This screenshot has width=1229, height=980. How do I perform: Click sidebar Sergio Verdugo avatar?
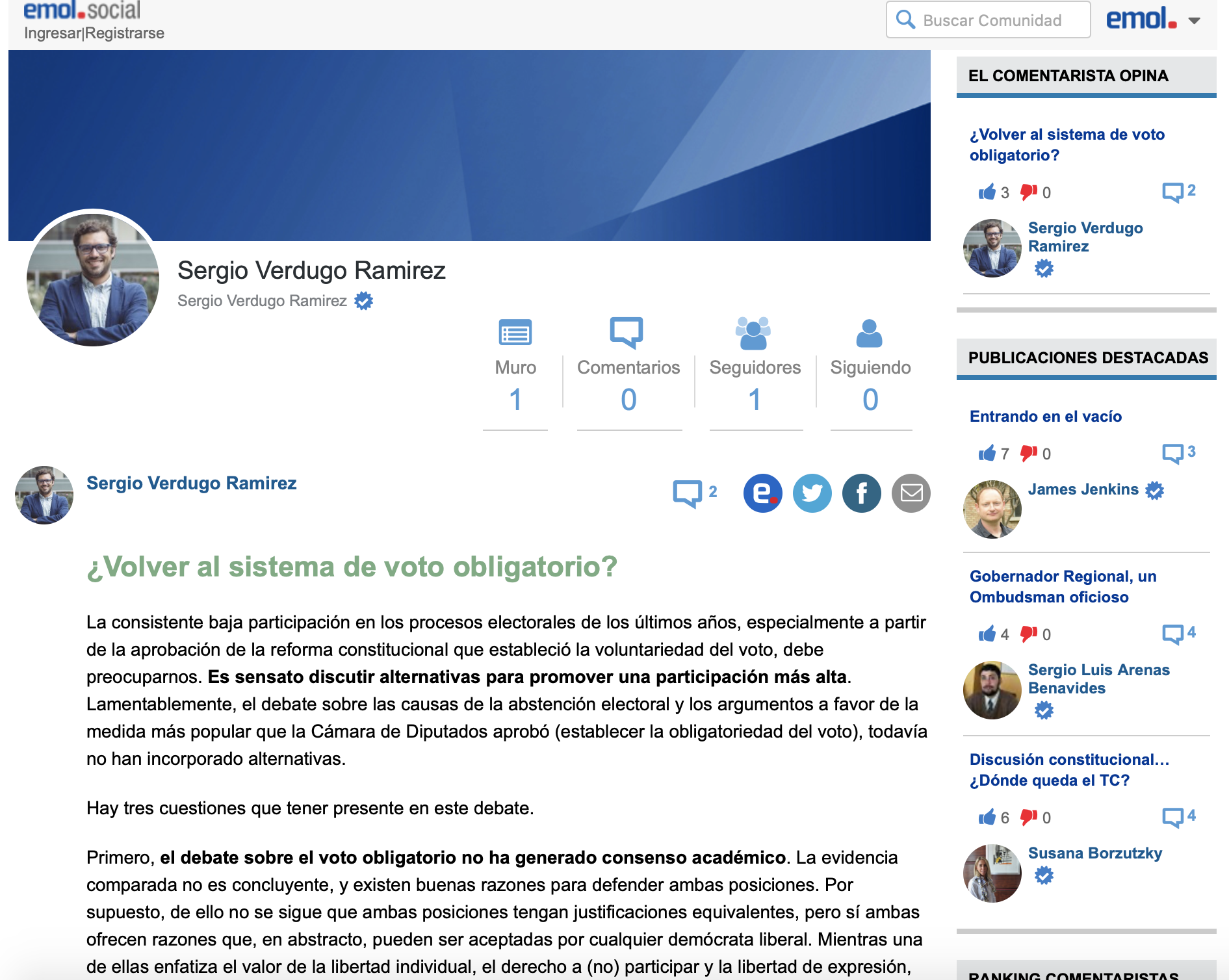992,248
